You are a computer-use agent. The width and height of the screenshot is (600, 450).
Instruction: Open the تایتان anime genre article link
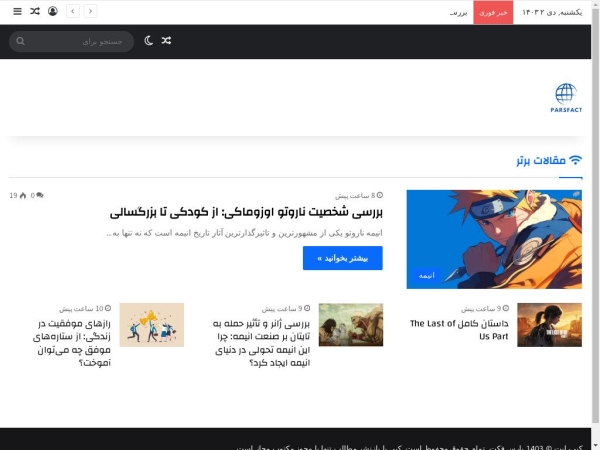point(261,343)
